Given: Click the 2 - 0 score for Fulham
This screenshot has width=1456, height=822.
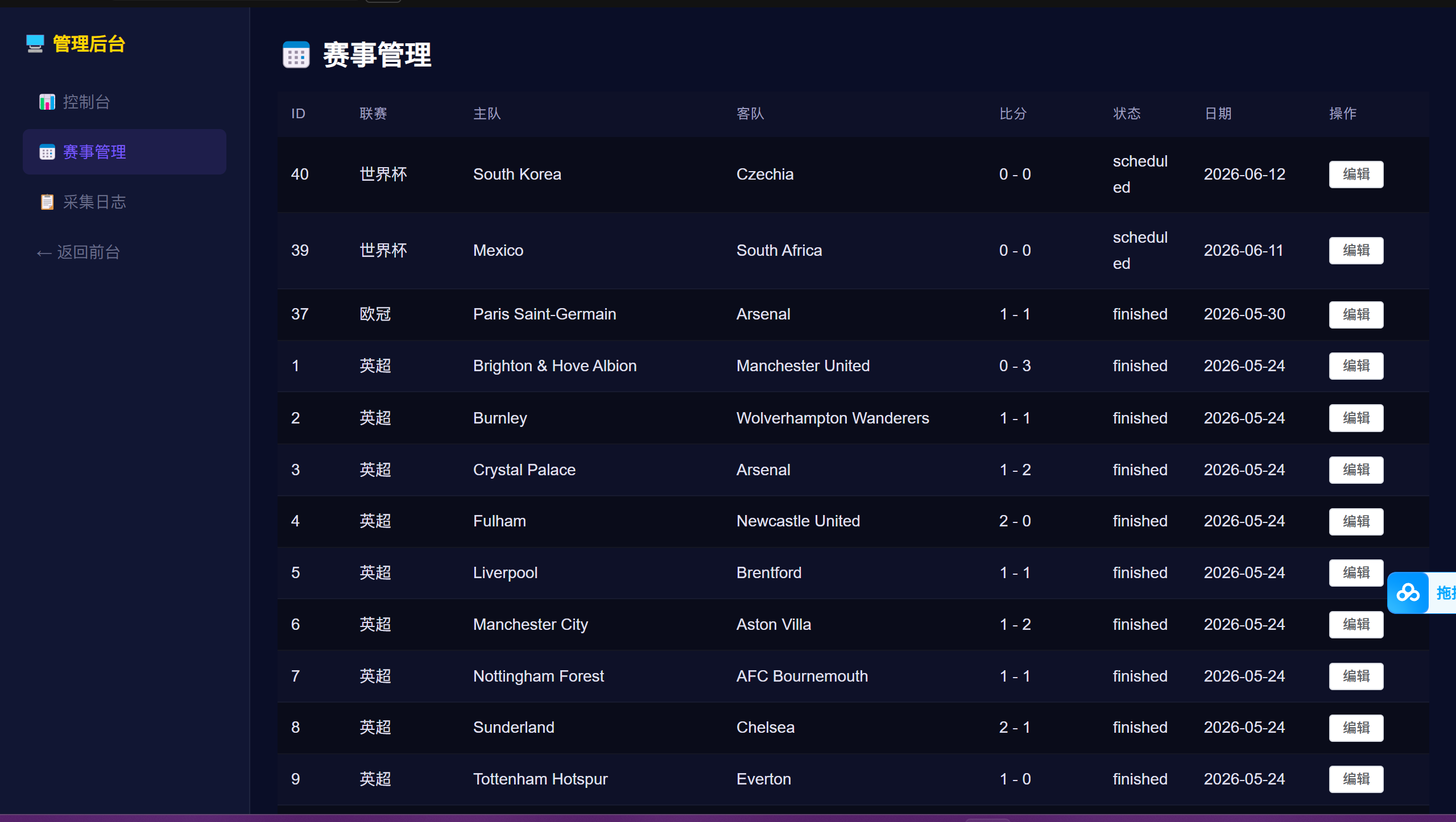Looking at the screenshot, I should point(1015,521).
